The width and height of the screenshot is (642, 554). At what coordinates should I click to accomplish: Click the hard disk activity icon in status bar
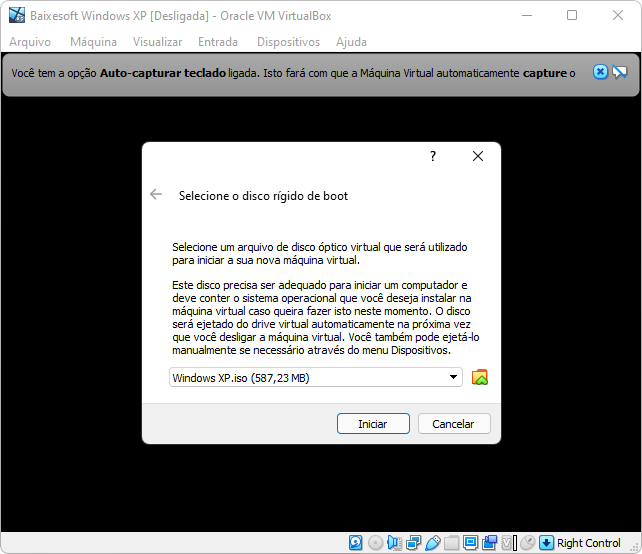pyautogui.click(x=356, y=543)
